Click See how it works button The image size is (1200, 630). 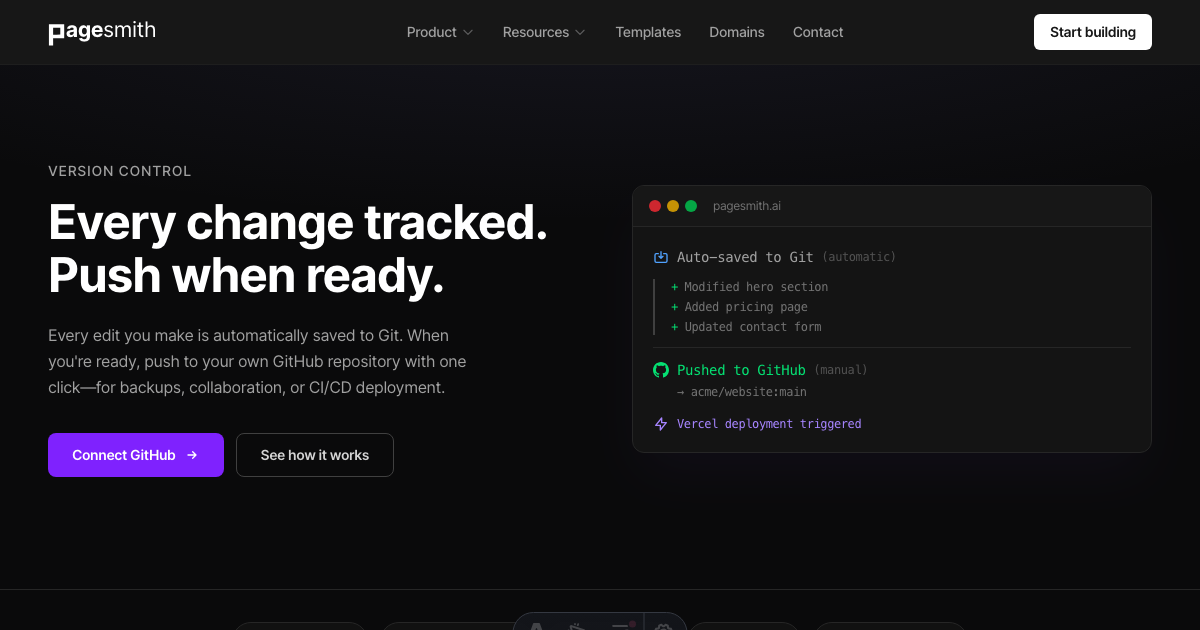click(x=315, y=455)
